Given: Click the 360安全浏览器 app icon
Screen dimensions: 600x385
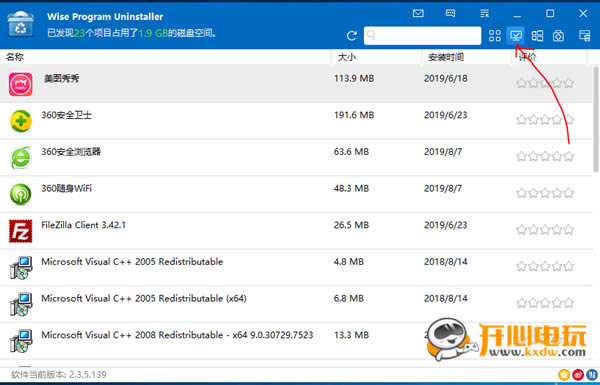Looking at the screenshot, I should 21,157.
